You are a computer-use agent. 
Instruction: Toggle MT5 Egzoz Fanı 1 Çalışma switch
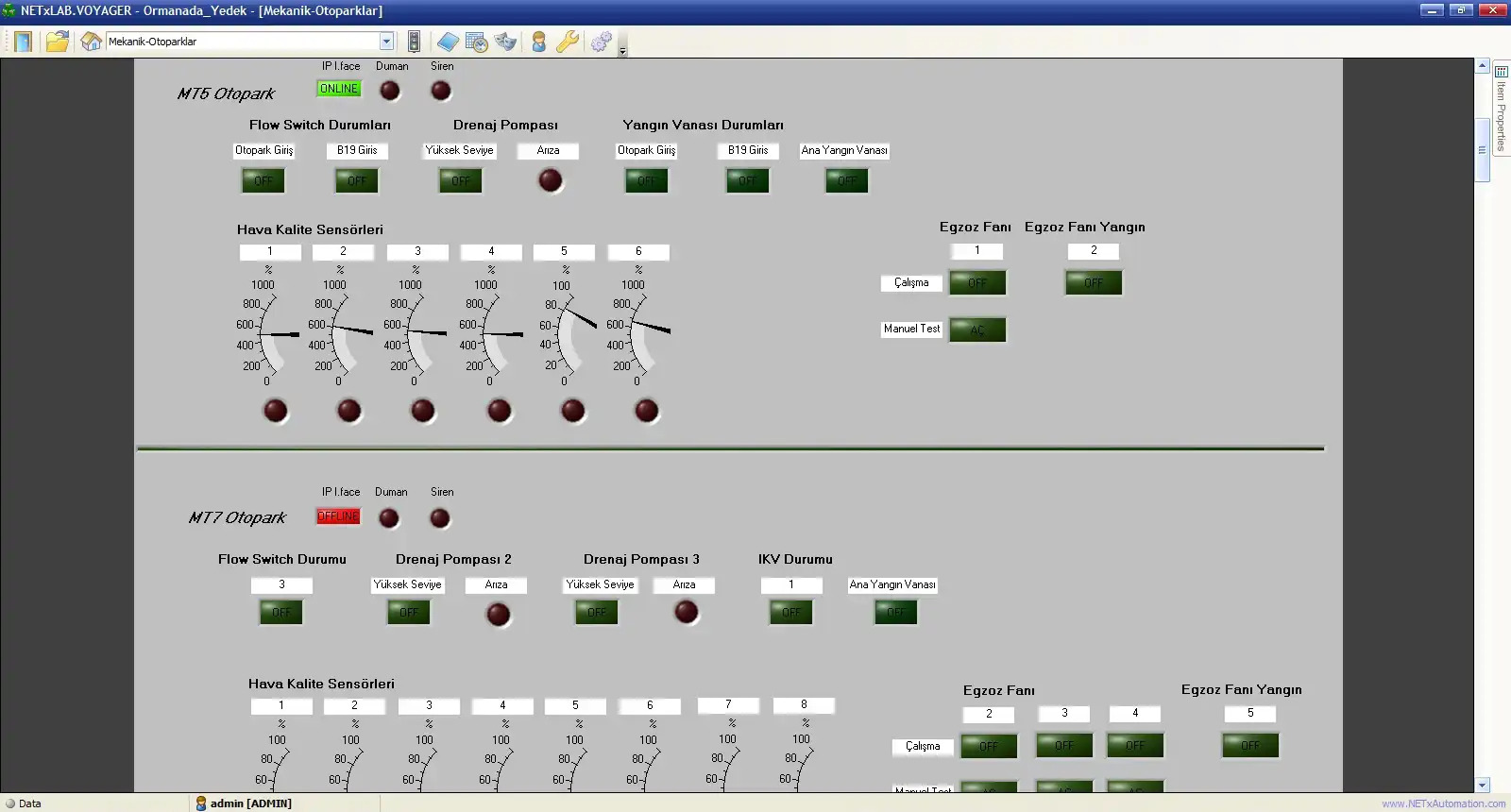tap(977, 282)
